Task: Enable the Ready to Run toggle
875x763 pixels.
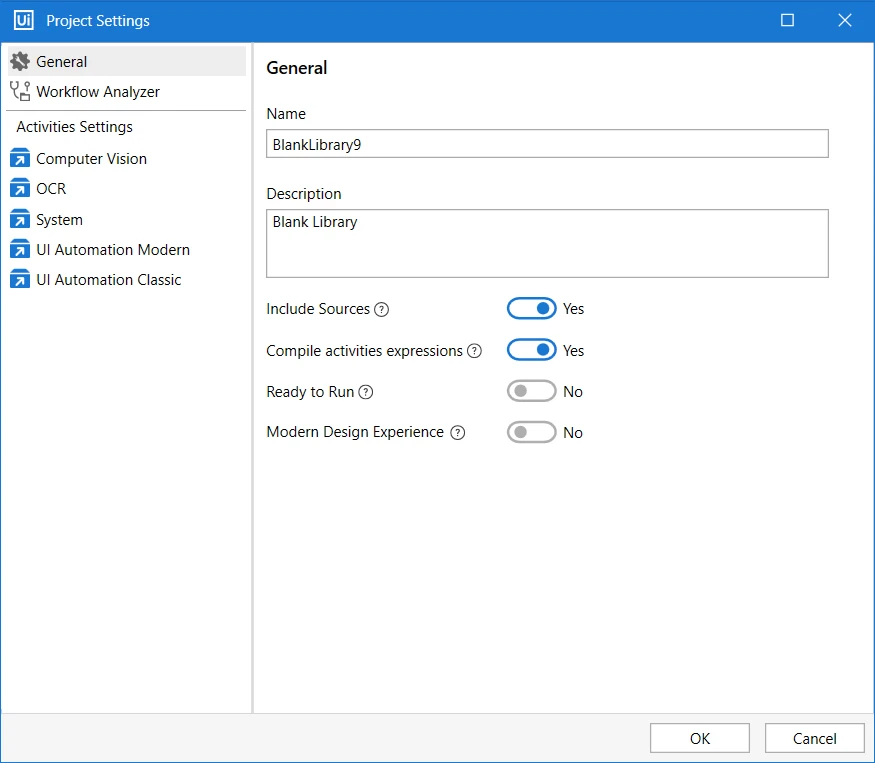Action: [x=531, y=391]
